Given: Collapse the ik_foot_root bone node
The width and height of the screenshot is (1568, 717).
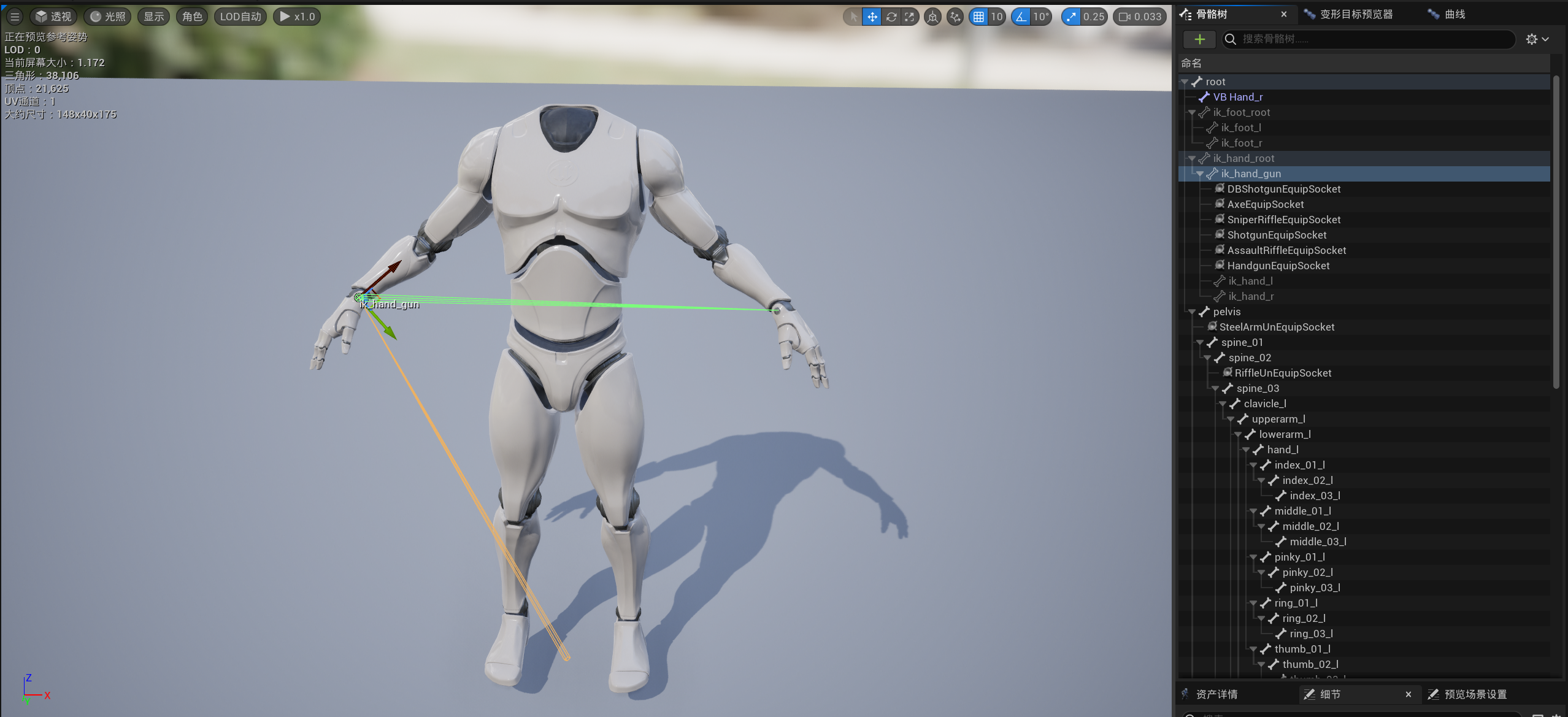Looking at the screenshot, I should 1192,112.
